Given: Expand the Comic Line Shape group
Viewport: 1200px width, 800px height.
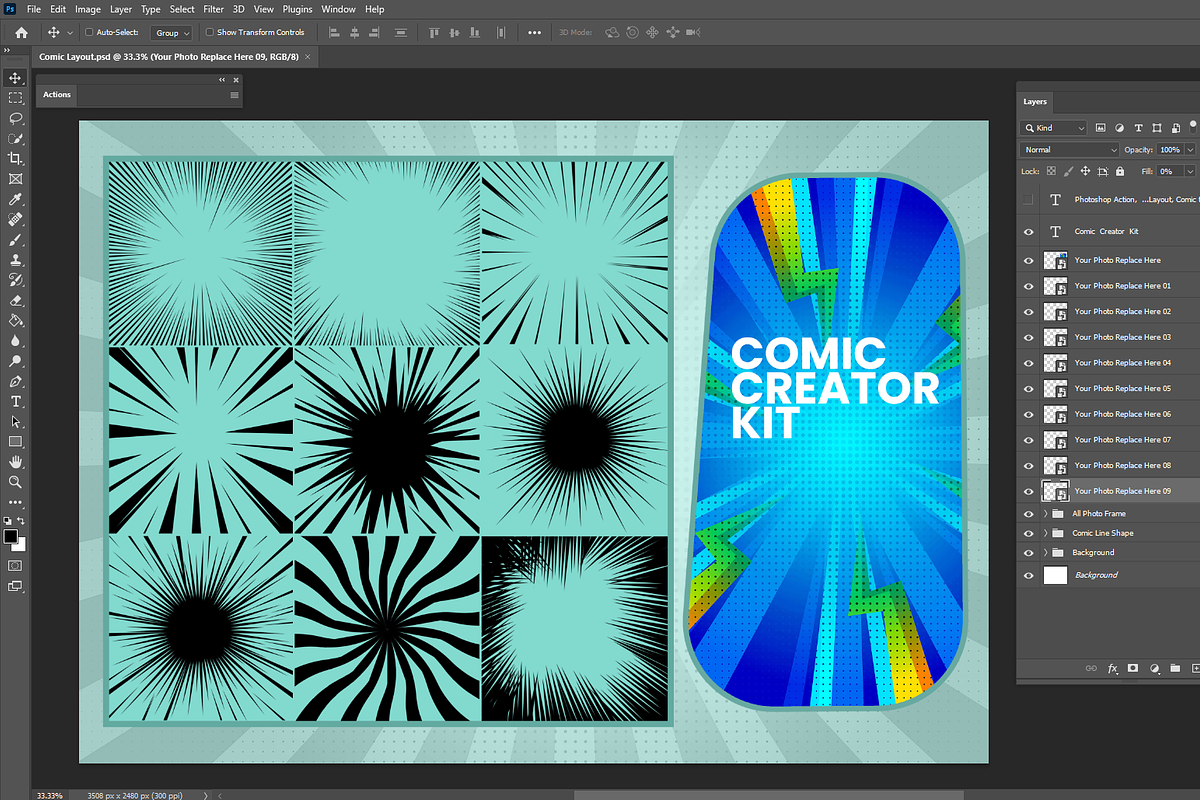Looking at the screenshot, I should pos(1045,533).
